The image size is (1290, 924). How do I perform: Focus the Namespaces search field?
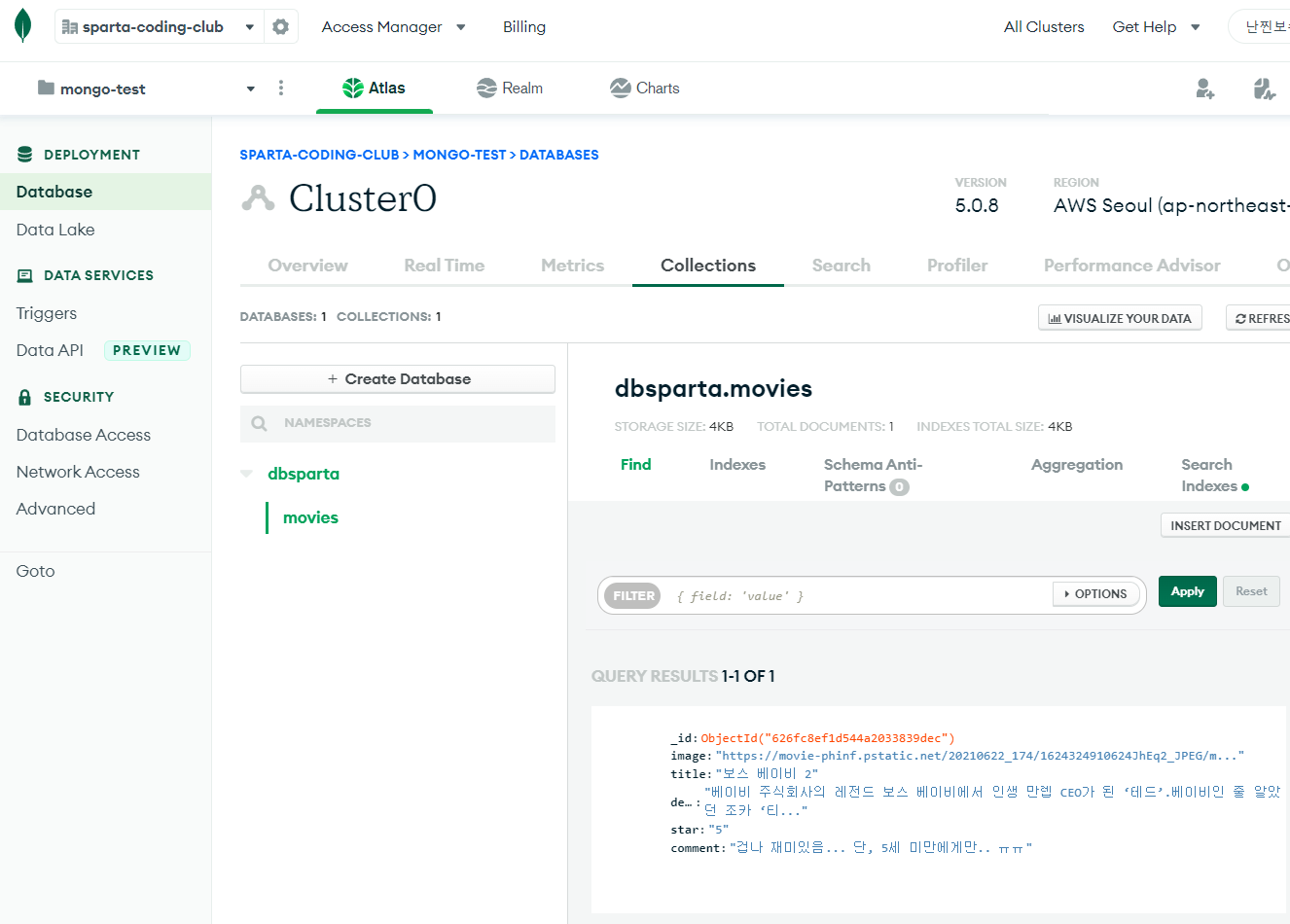click(x=398, y=423)
